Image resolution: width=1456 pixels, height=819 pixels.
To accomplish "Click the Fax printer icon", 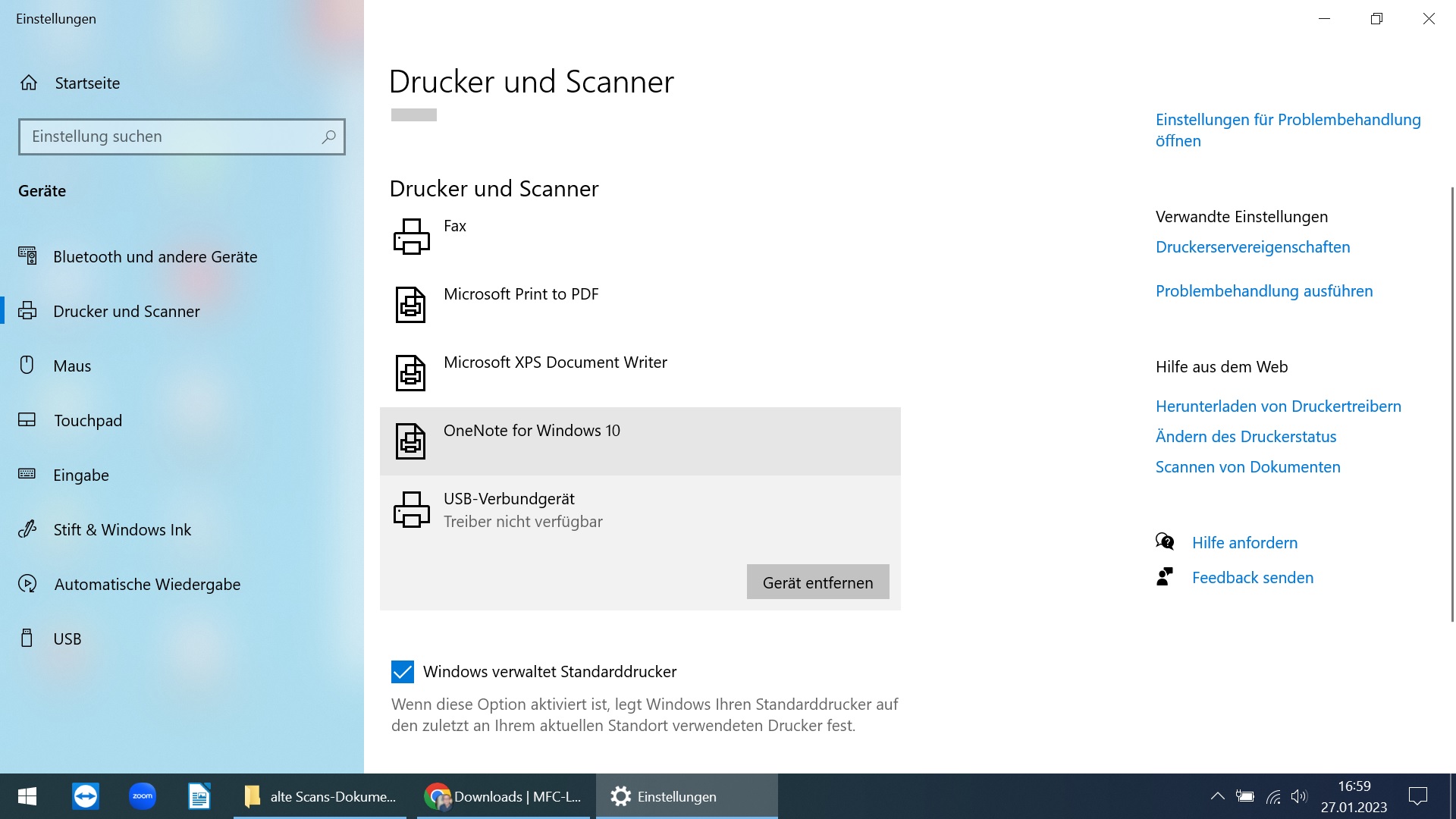I will point(411,236).
